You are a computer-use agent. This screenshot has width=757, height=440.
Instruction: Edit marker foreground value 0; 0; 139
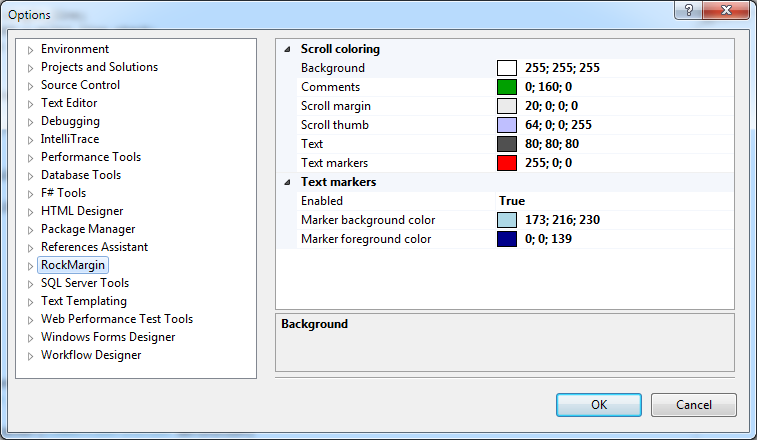(x=548, y=239)
